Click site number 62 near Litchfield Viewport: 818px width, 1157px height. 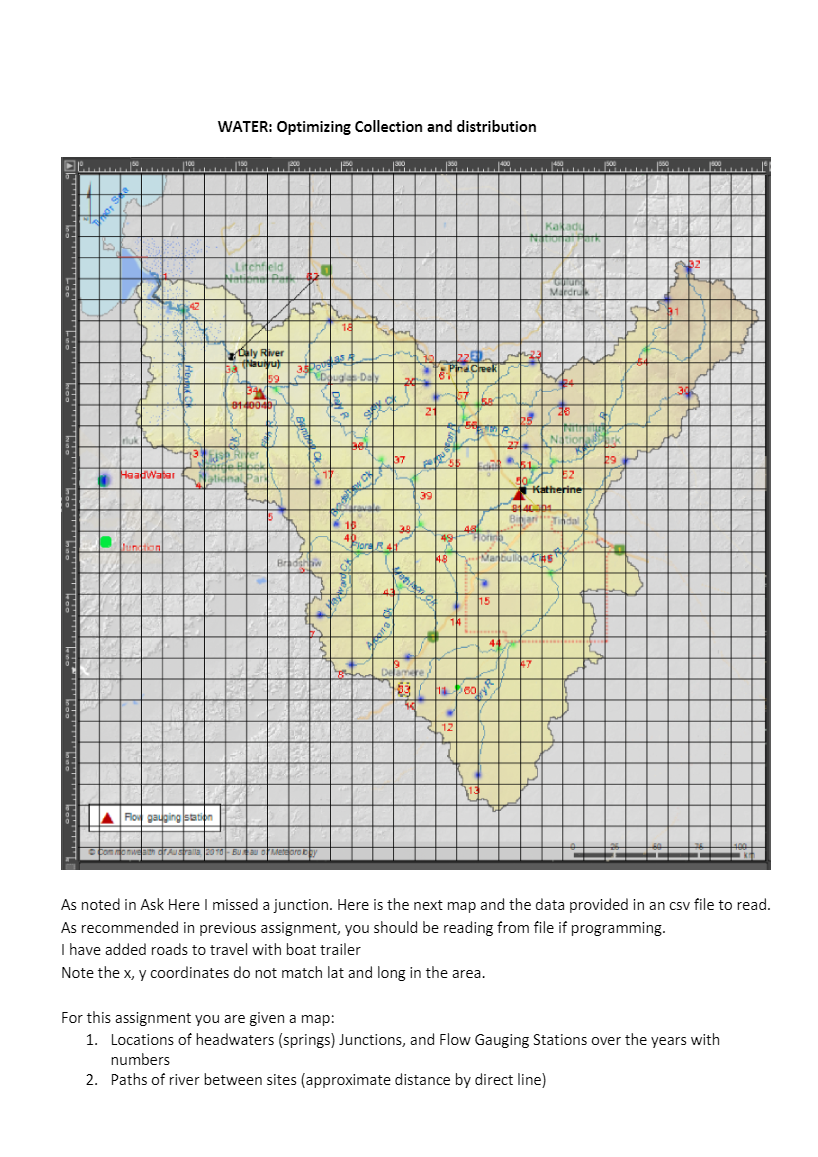(313, 277)
